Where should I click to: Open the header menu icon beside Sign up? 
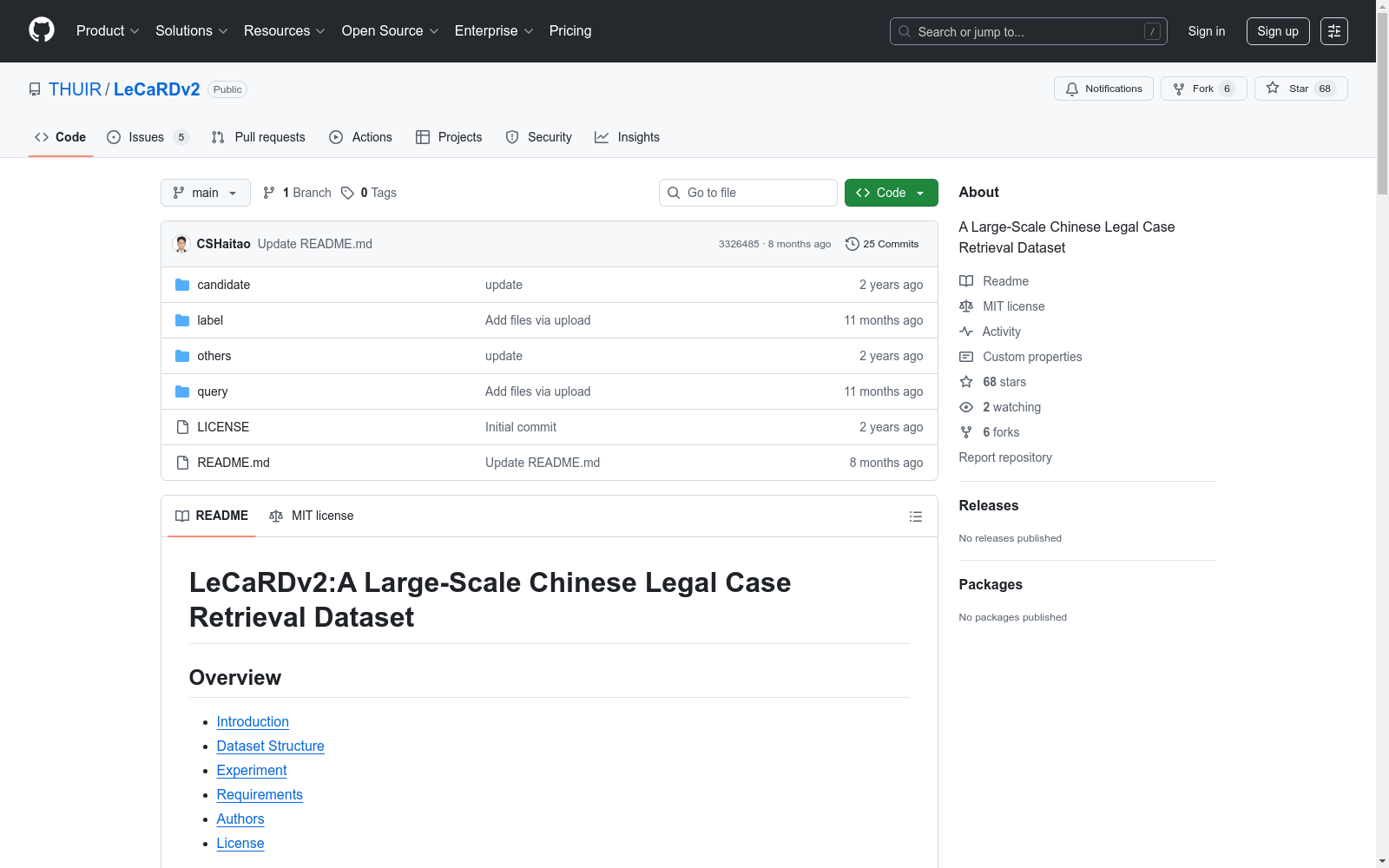coord(1333,31)
